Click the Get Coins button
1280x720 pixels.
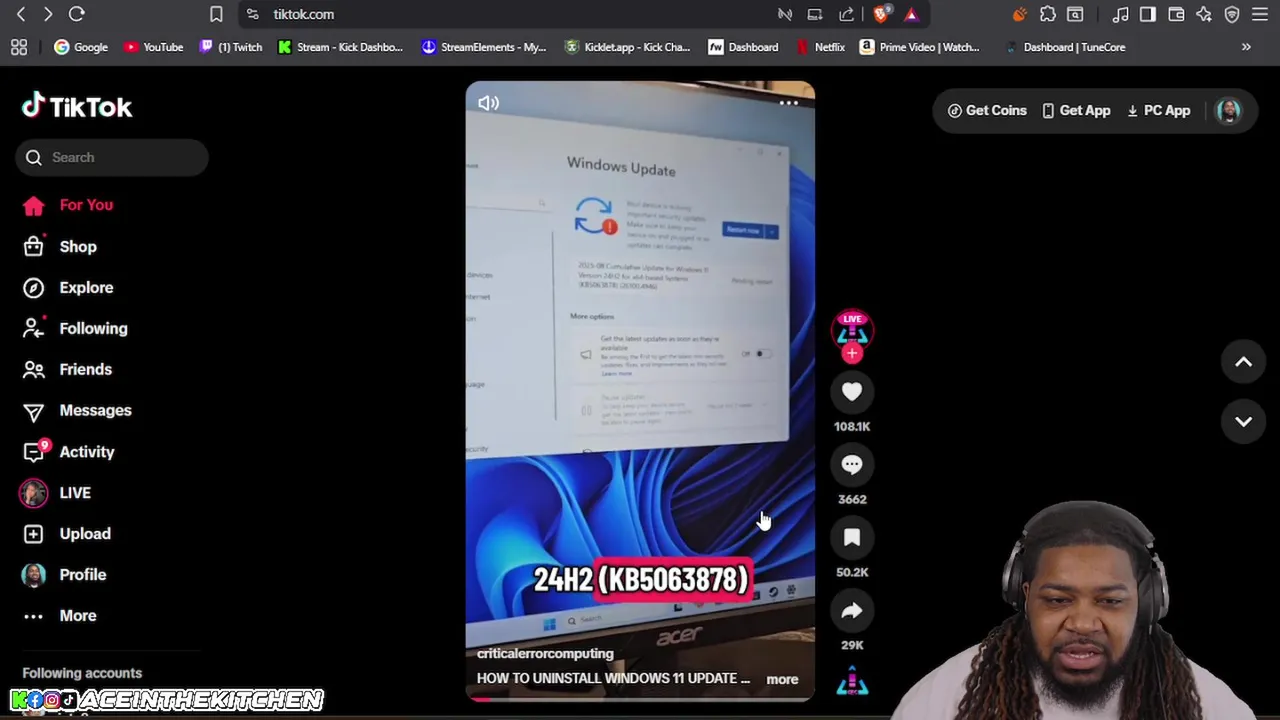tap(987, 111)
